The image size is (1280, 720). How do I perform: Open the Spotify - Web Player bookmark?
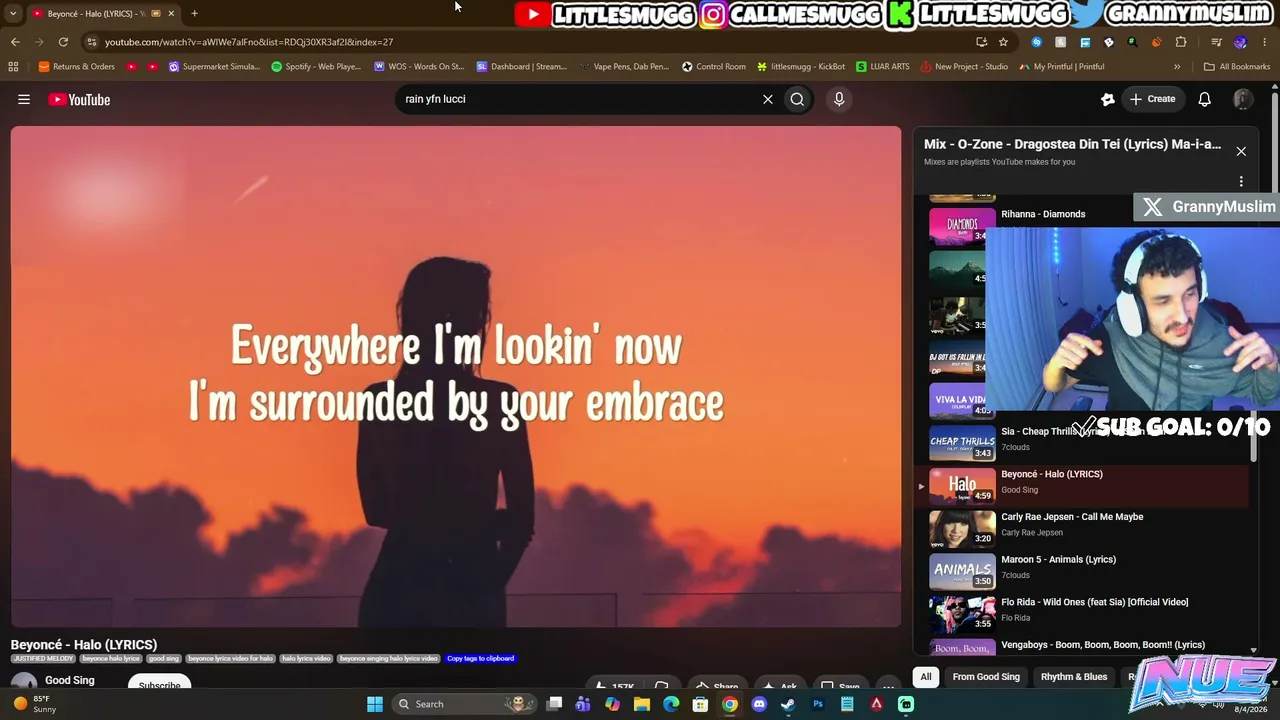click(316, 67)
